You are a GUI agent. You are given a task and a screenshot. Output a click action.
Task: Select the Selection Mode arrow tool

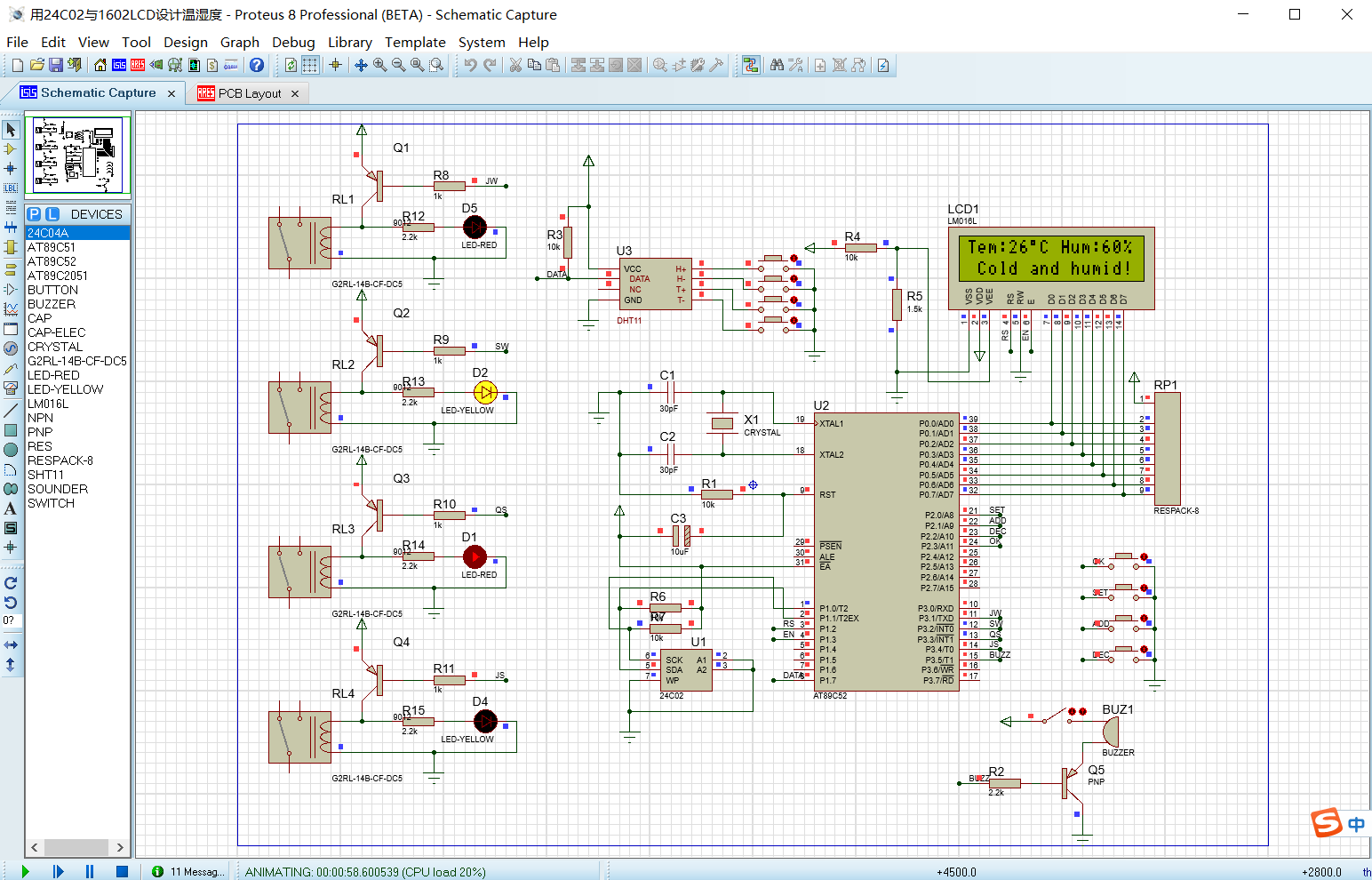coord(11,130)
